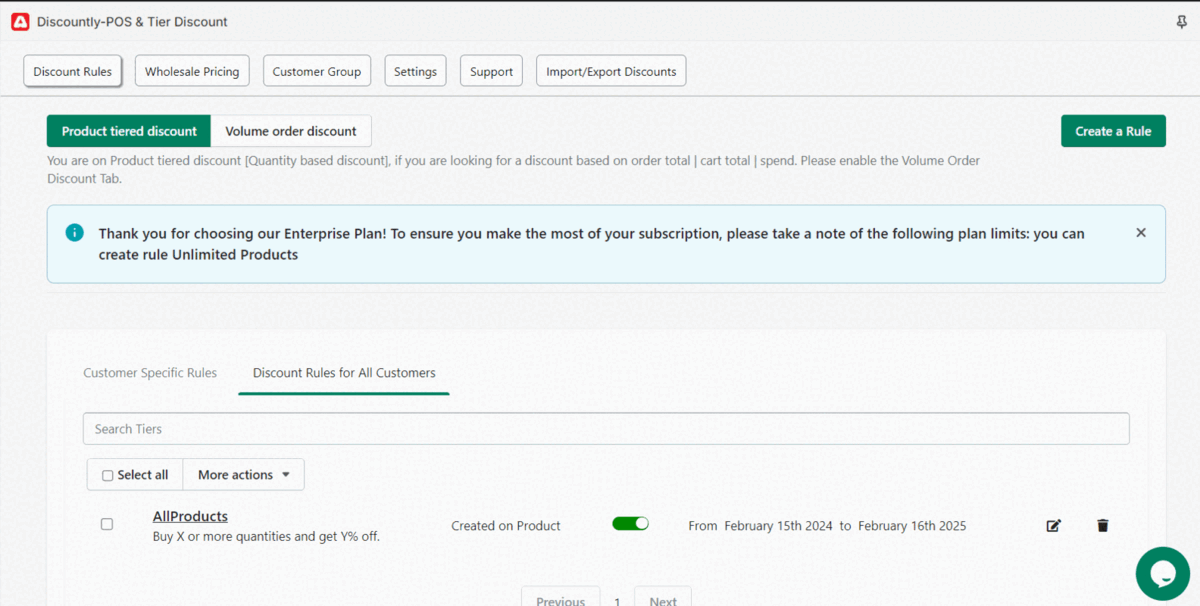Go to Import/Export Discounts

click(611, 72)
